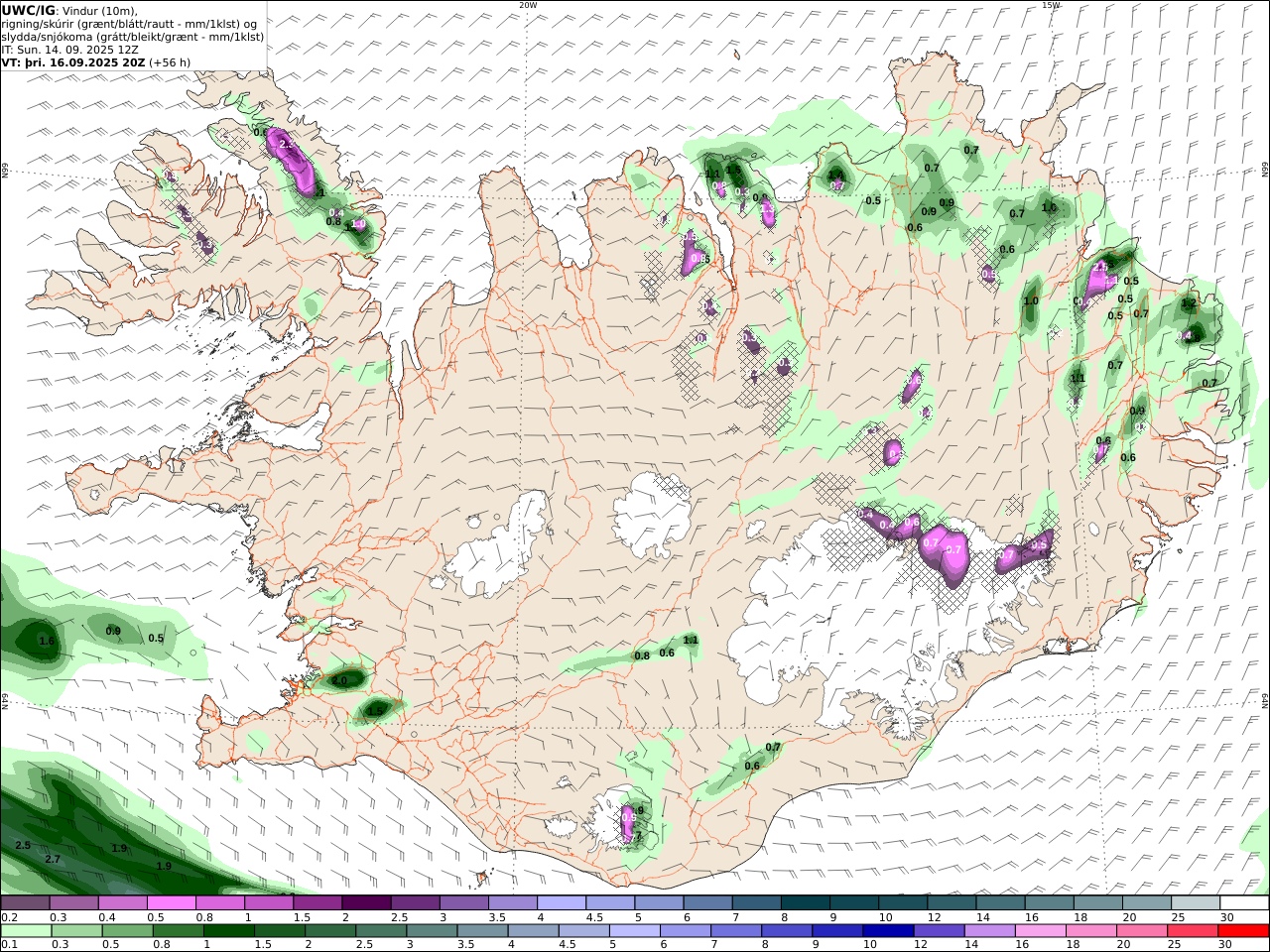Click the 'rigning/skúrir' legend description line
This screenshot has width=1270, height=952.
tap(129, 23)
